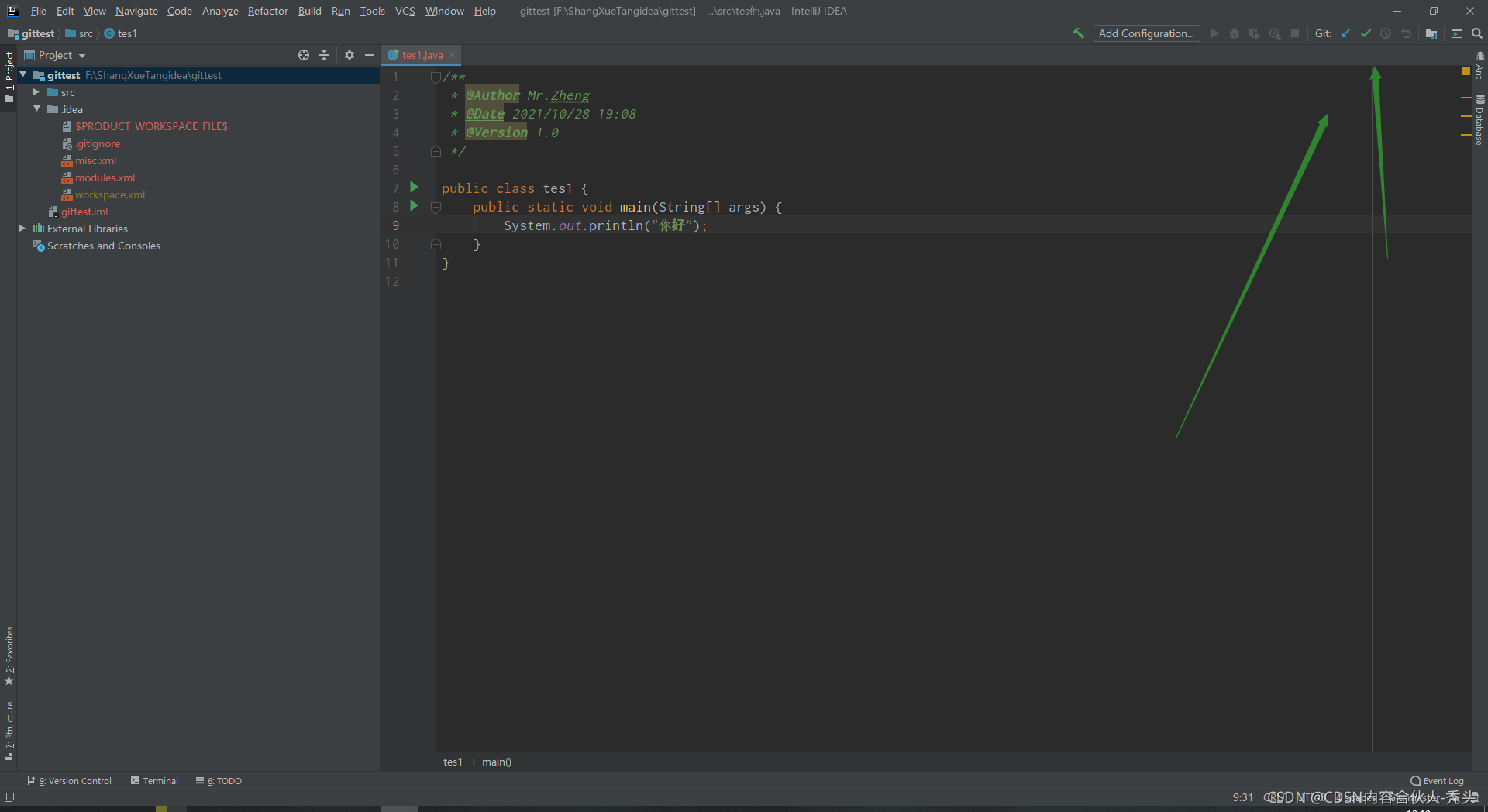Image resolution: width=1488 pixels, height=812 pixels.
Task: Select misc.xml in project tree
Action: pyautogui.click(x=95, y=160)
